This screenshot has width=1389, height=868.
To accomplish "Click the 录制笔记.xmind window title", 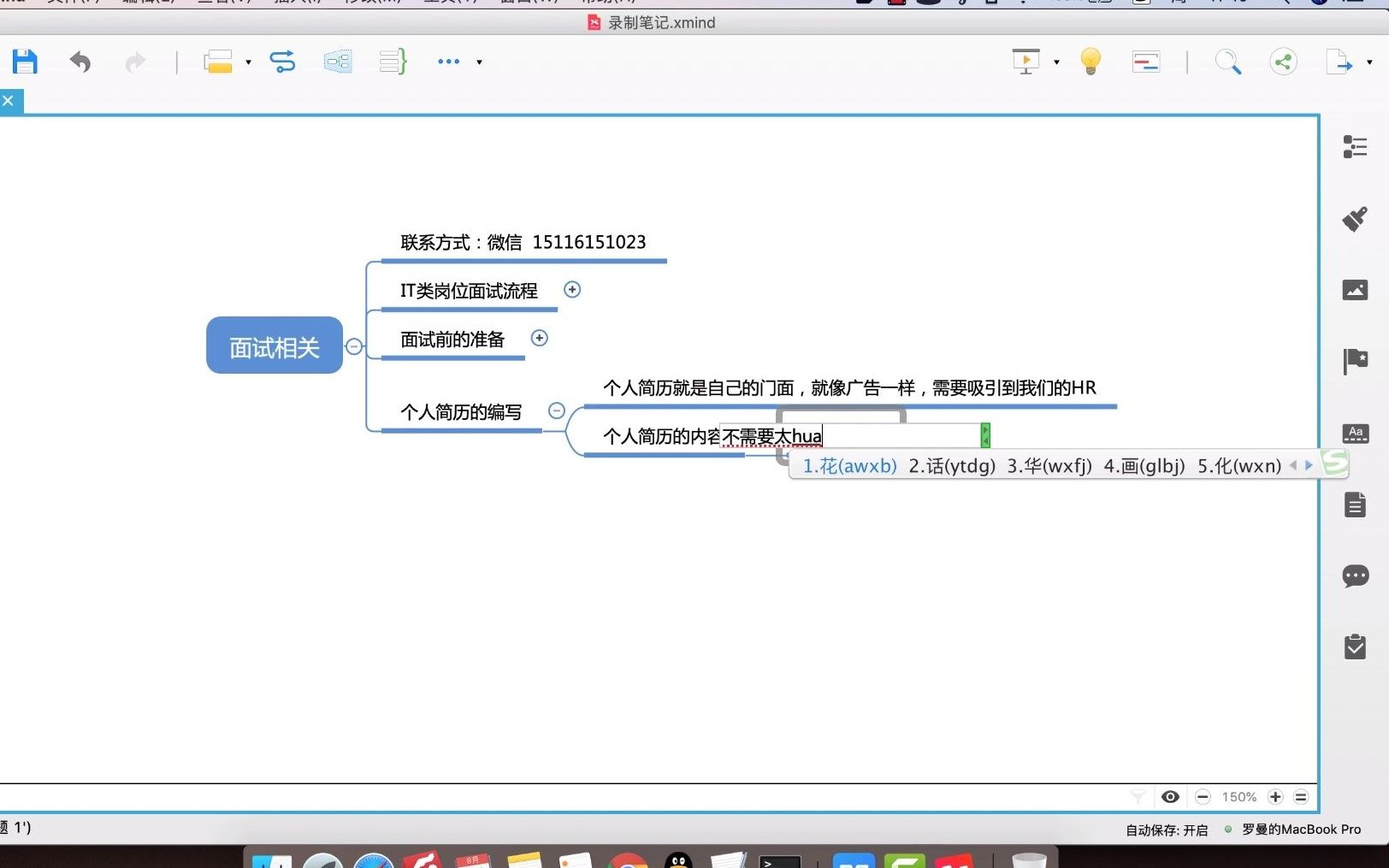I will [x=661, y=23].
